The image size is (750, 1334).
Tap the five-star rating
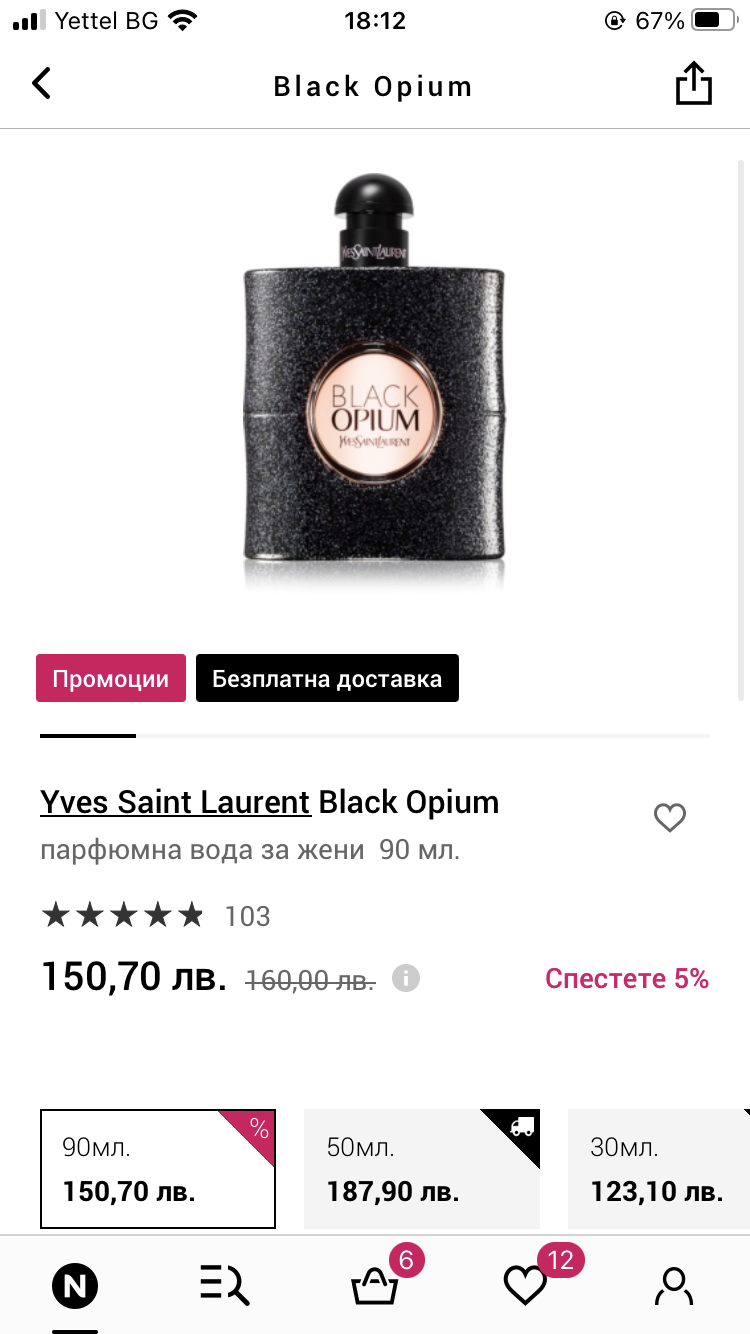[x=122, y=915]
